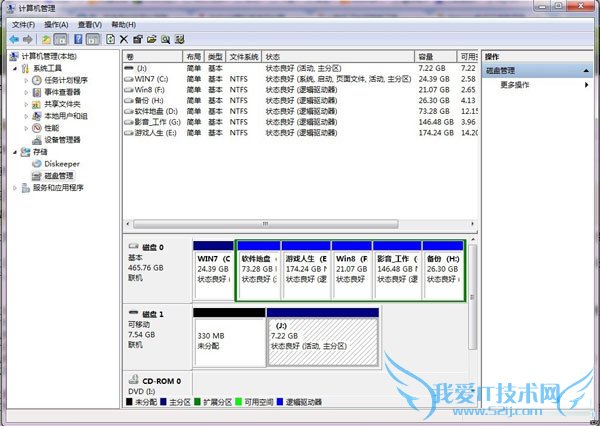Collapse the 磁盘管理 actions header arrow
Image resolution: width=600 pixels, height=426 pixels.
pyautogui.click(x=586, y=71)
